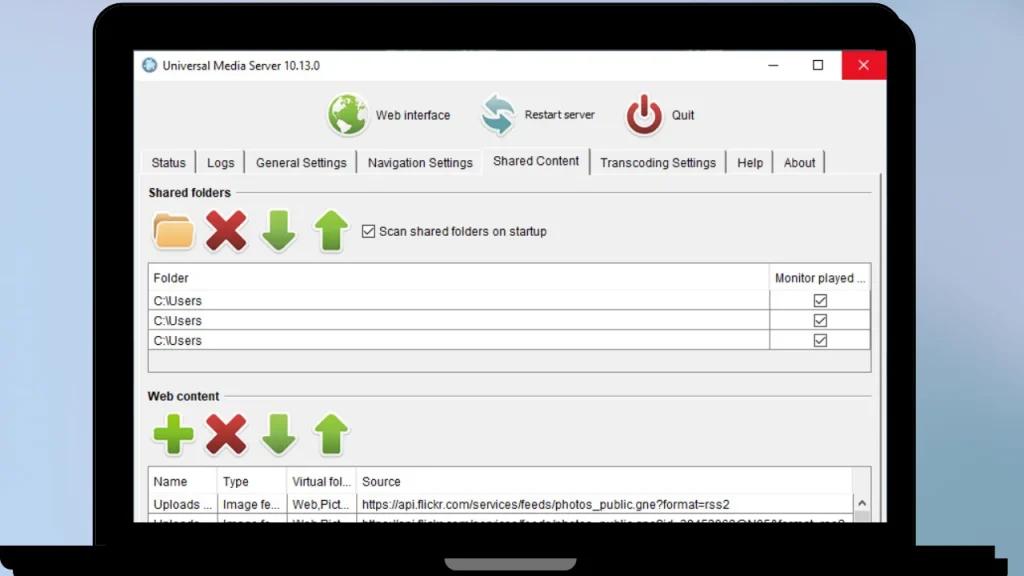
Task: Click the web content scrollbar up arrow
Action: [x=862, y=503]
